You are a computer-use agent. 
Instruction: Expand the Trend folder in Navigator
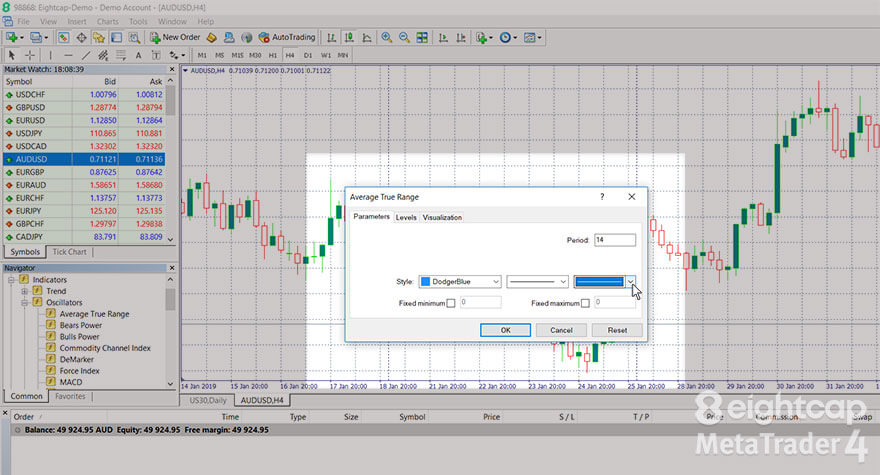24,291
